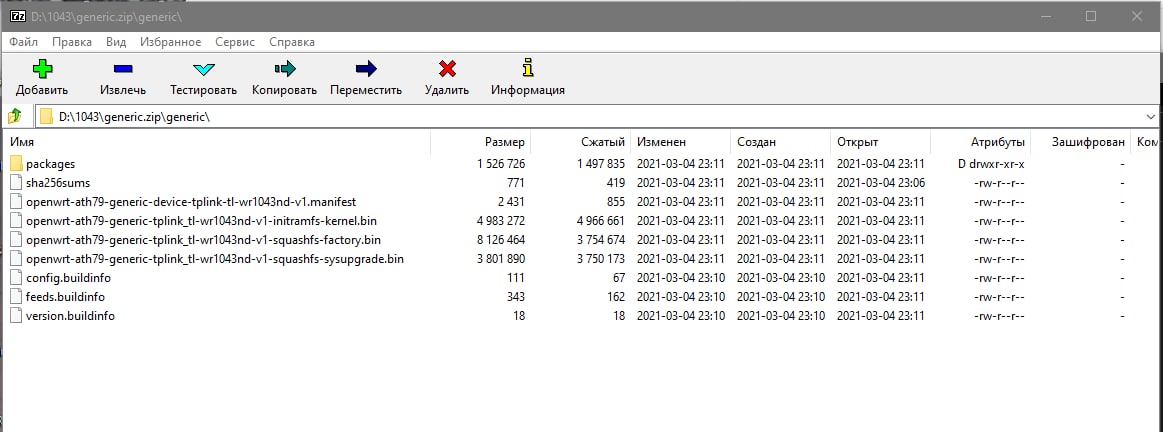Click the initramfs-kernel.bin file icon
Viewport: 1163px width, 432px height.
pos(16,220)
